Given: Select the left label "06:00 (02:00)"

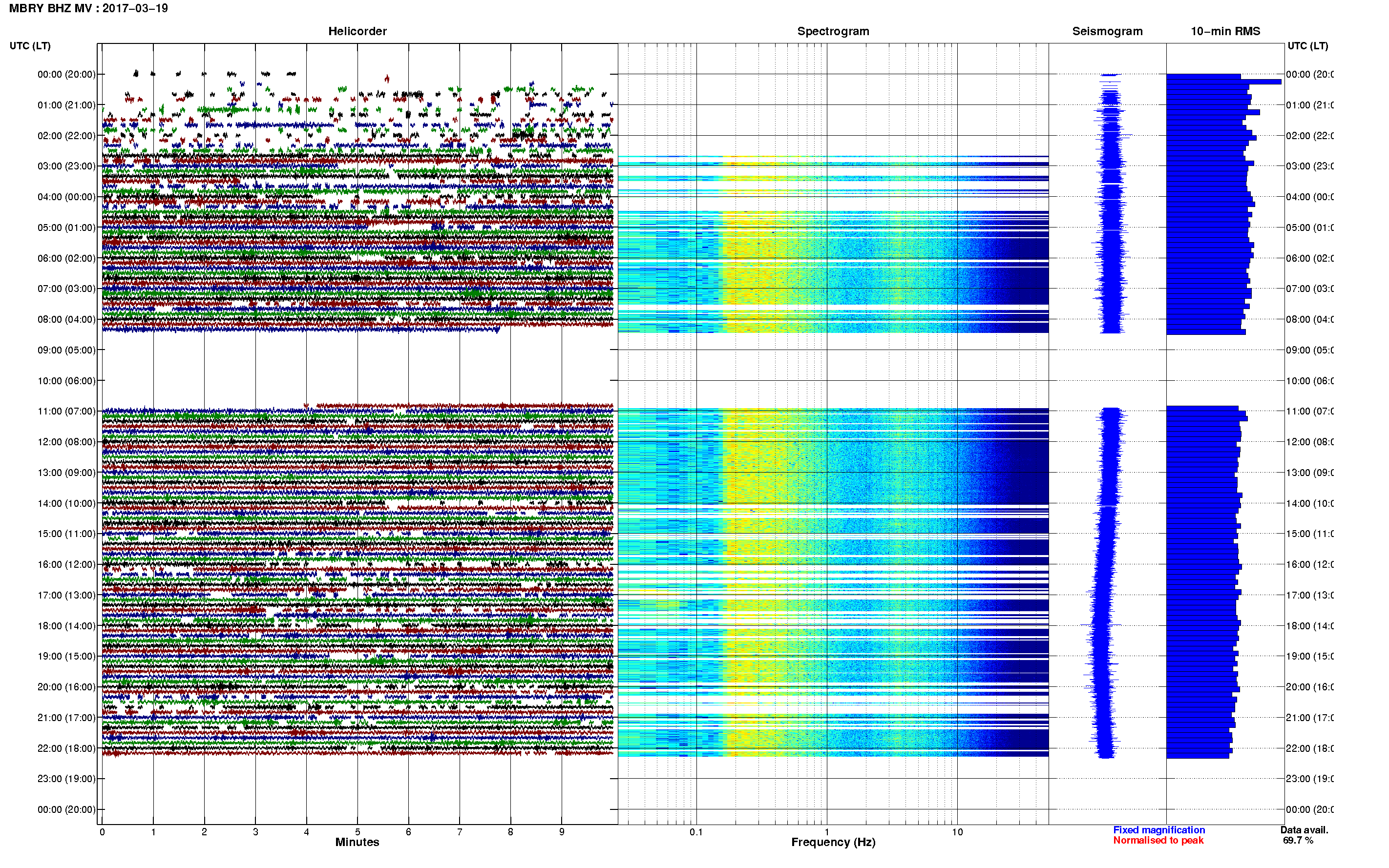Looking at the screenshot, I should (x=66, y=258).
